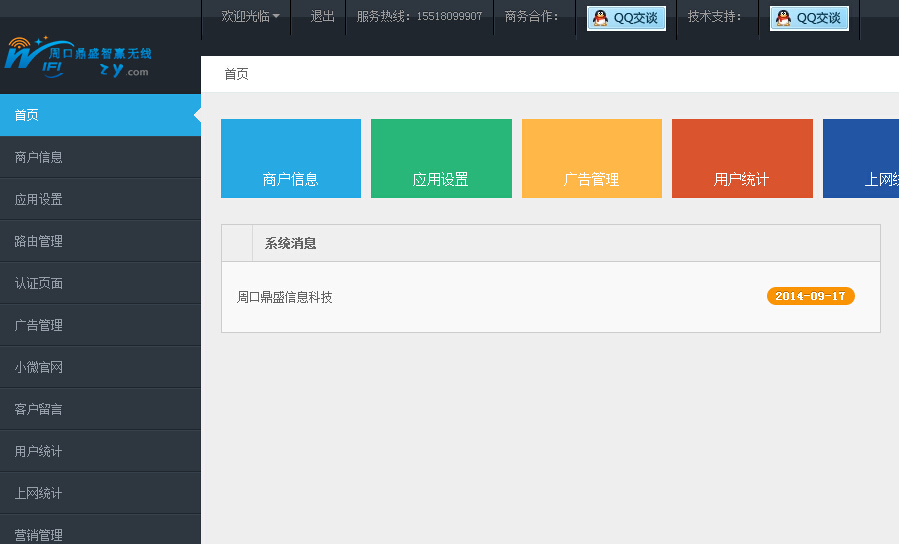Select 商户信息 in the sidebar
Viewport: 899px width, 544px height.
[x=100, y=157]
